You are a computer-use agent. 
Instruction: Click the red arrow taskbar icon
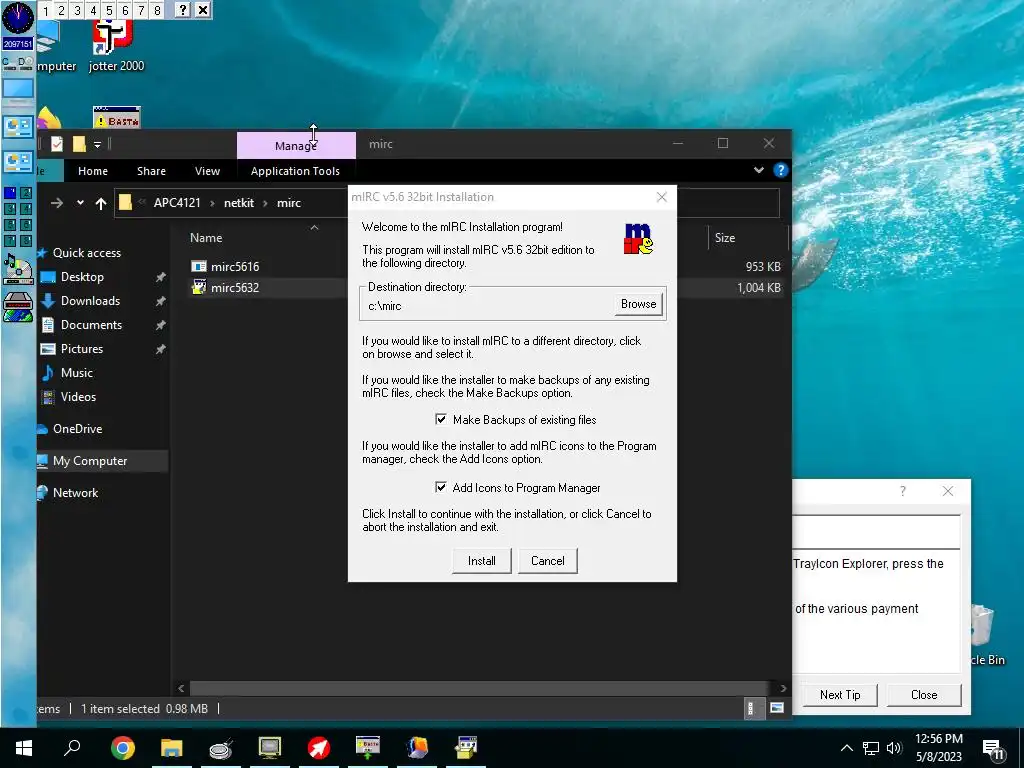pos(319,748)
